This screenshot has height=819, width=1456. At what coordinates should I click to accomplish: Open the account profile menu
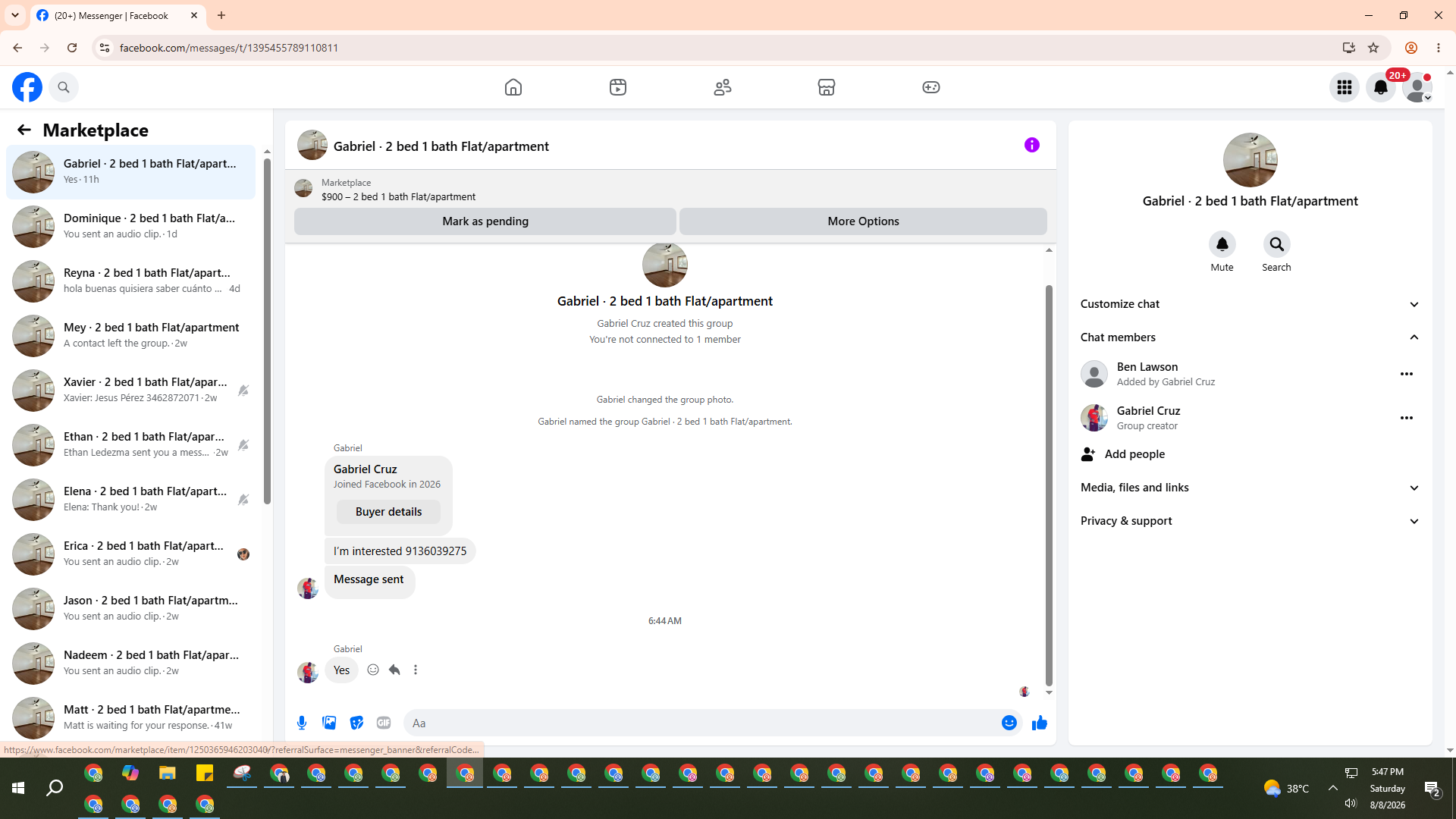coord(1417,87)
